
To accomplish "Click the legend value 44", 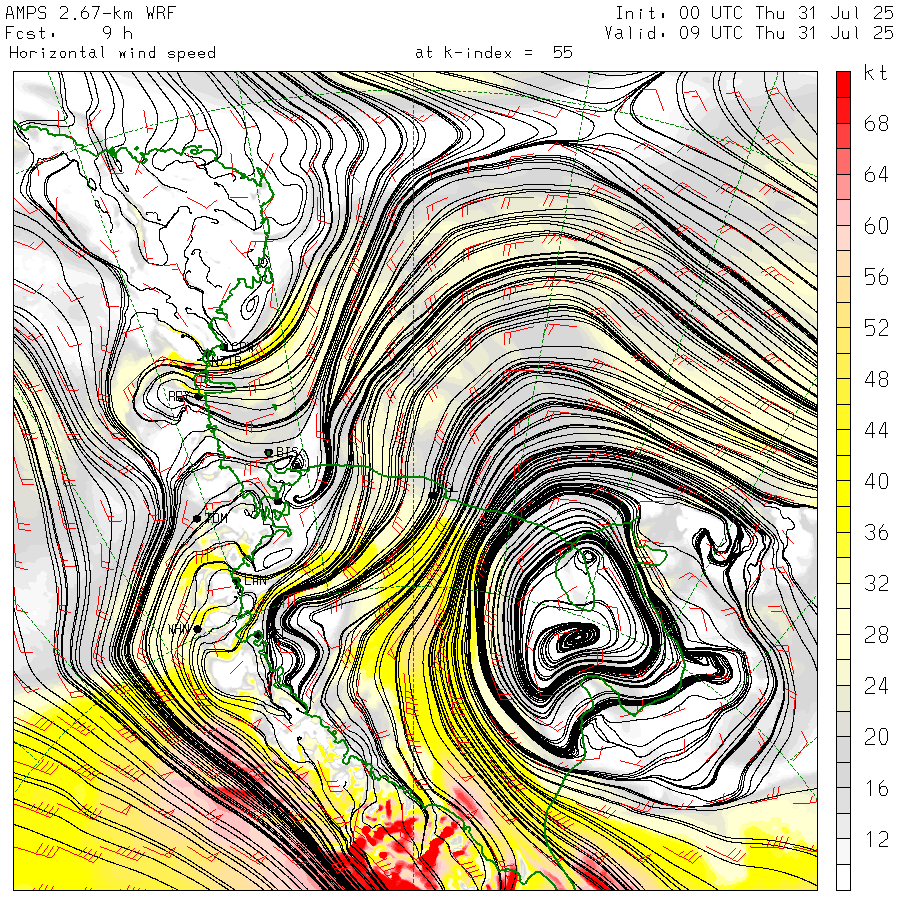I will pyautogui.click(x=876, y=430).
